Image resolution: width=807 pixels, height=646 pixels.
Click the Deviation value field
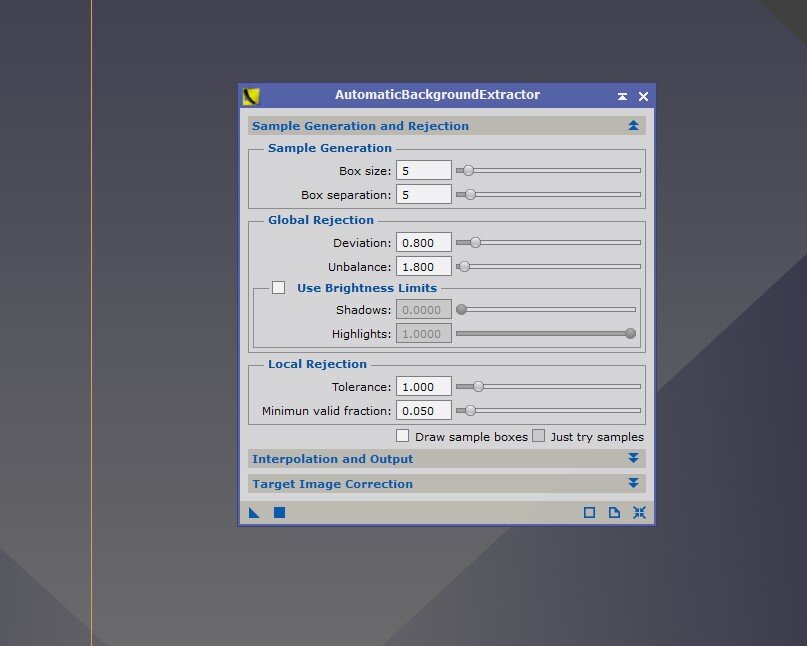[x=424, y=242]
